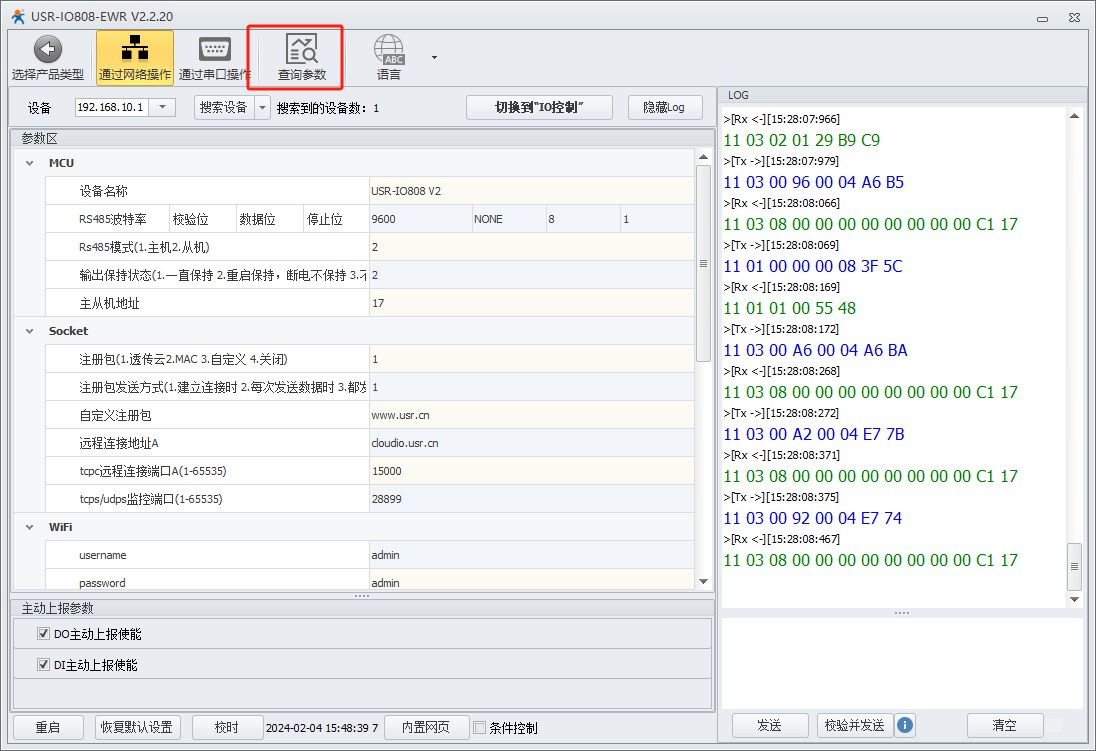Click the 查询参数 query icon

pos(301,50)
